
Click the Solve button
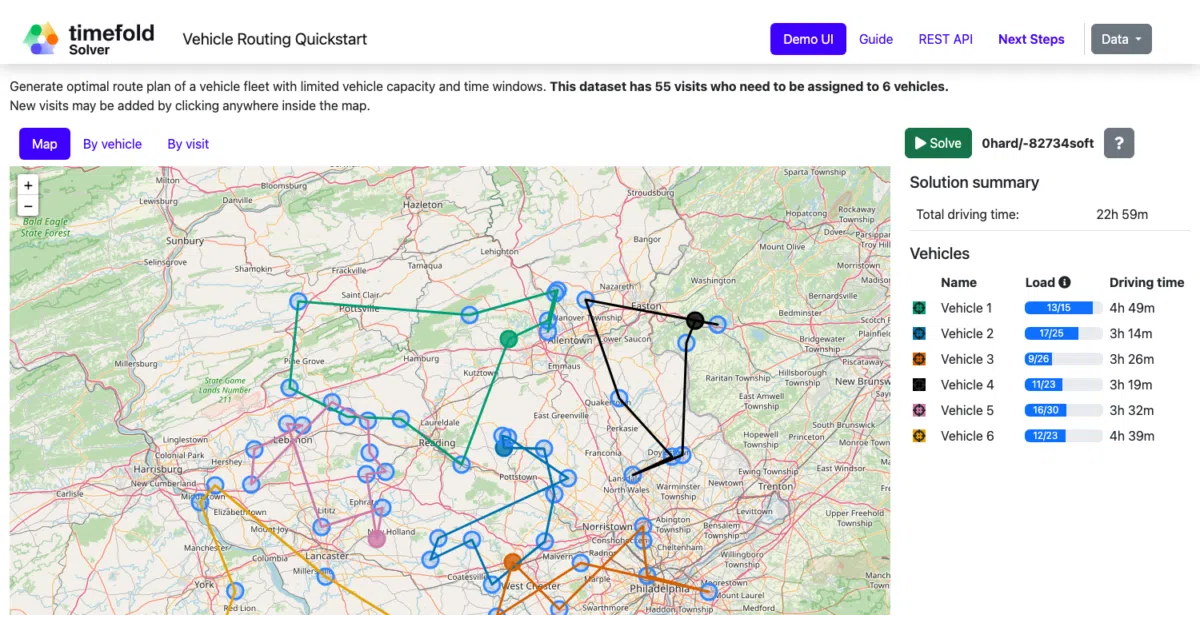938,143
